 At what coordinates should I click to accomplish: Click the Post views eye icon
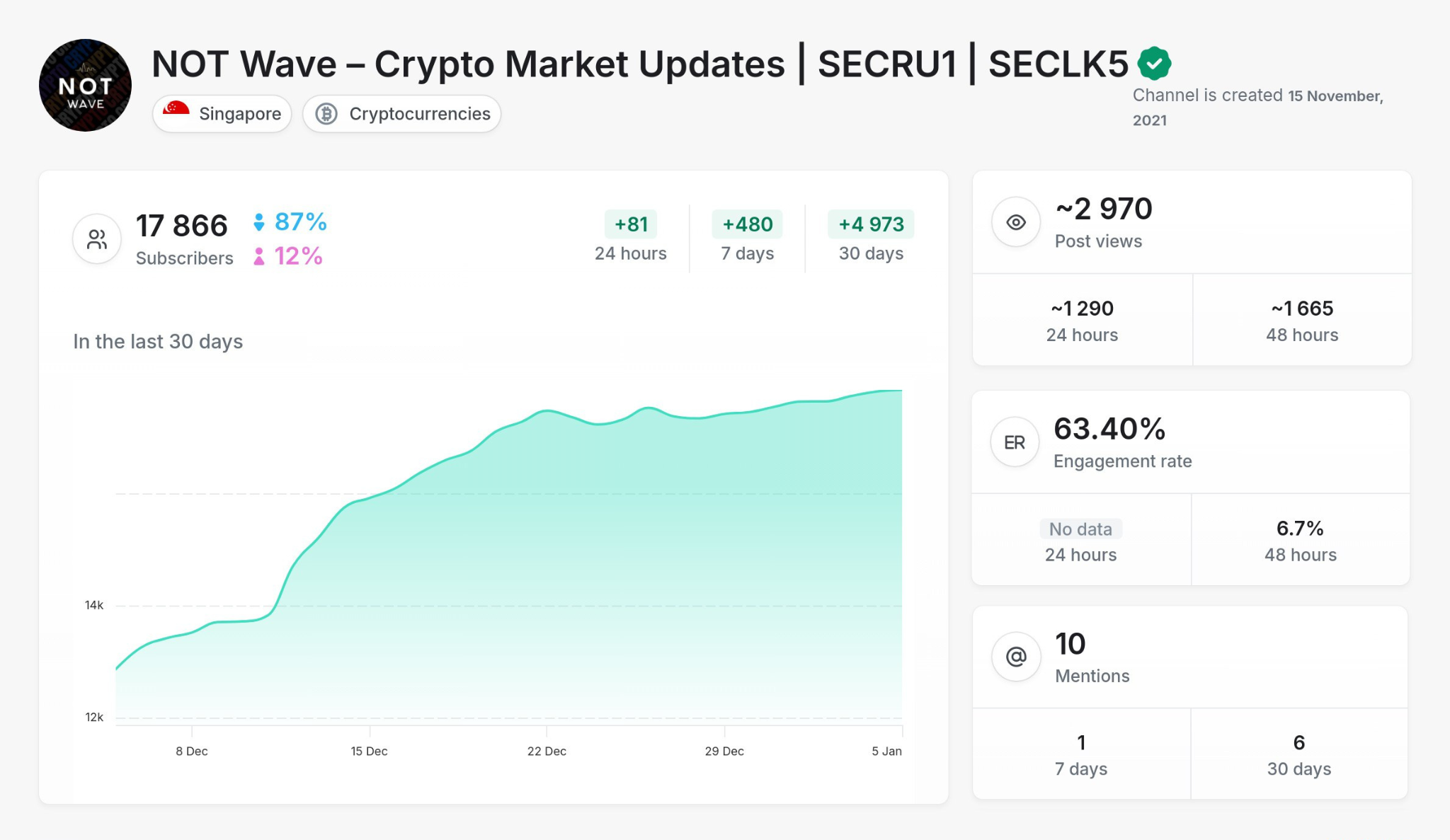(1015, 221)
